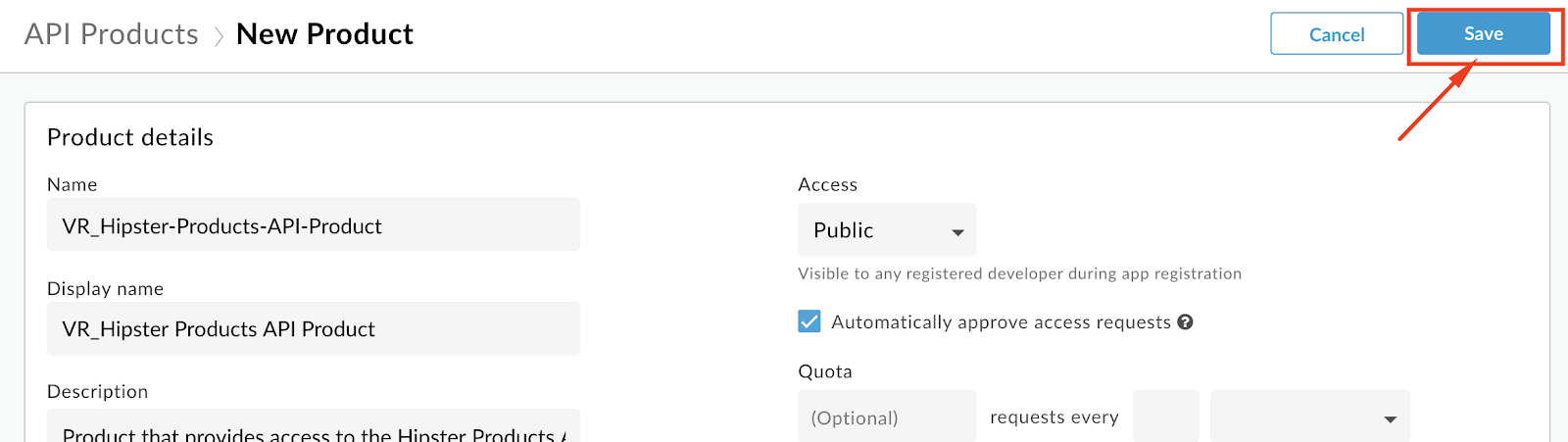Image resolution: width=1568 pixels, height=442 pixels.
Task: Go back to API Products breadcrumb
Action: pyautogui.click(x=112, y=34)
